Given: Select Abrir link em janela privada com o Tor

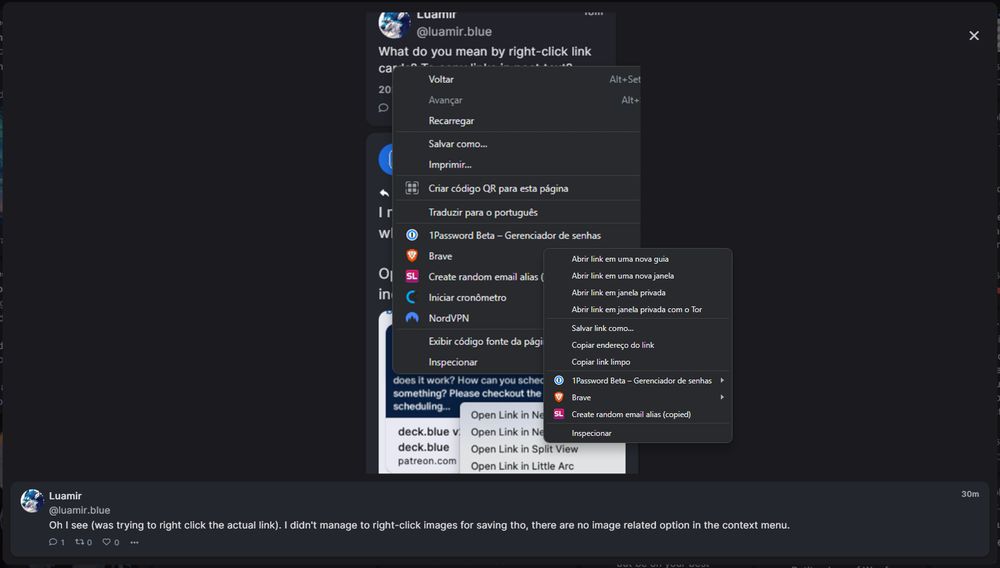Looking at the screenshot, I should [x=638, y=309].
